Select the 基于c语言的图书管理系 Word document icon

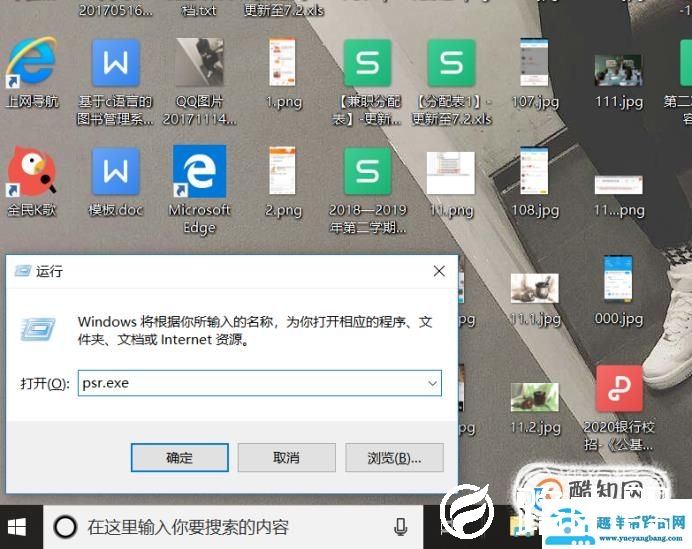point(116,63)
